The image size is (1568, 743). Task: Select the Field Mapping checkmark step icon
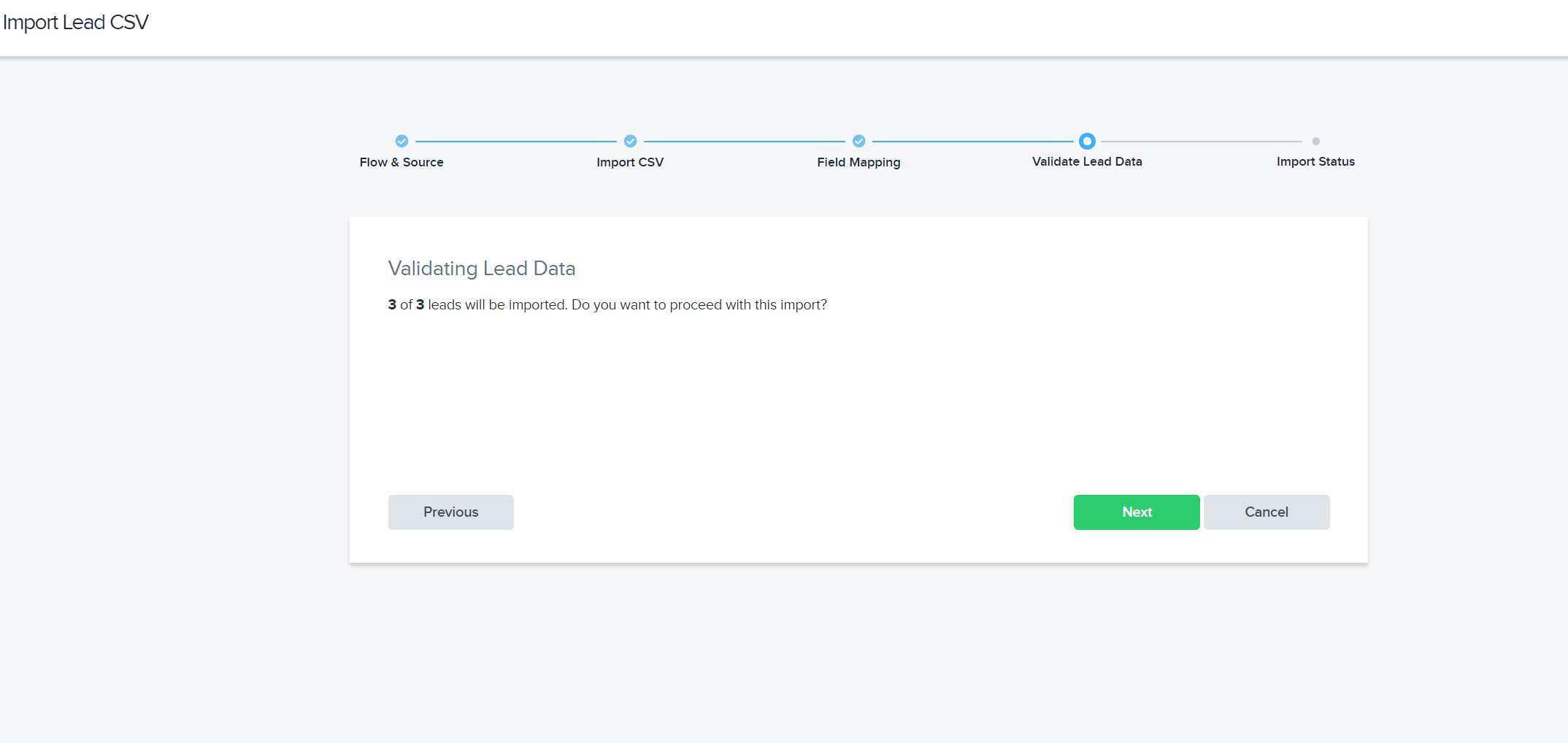[858, 141]
